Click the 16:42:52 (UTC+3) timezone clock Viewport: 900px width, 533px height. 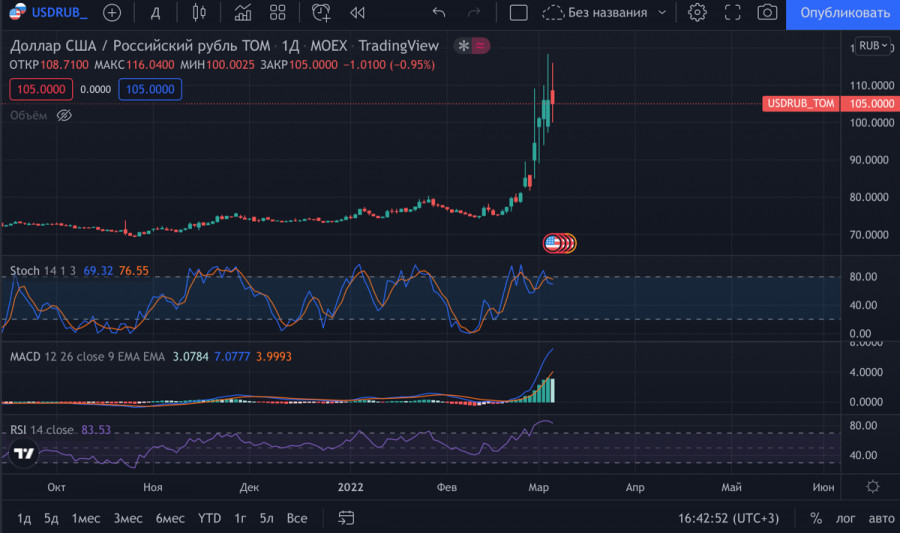coord(730,518)
